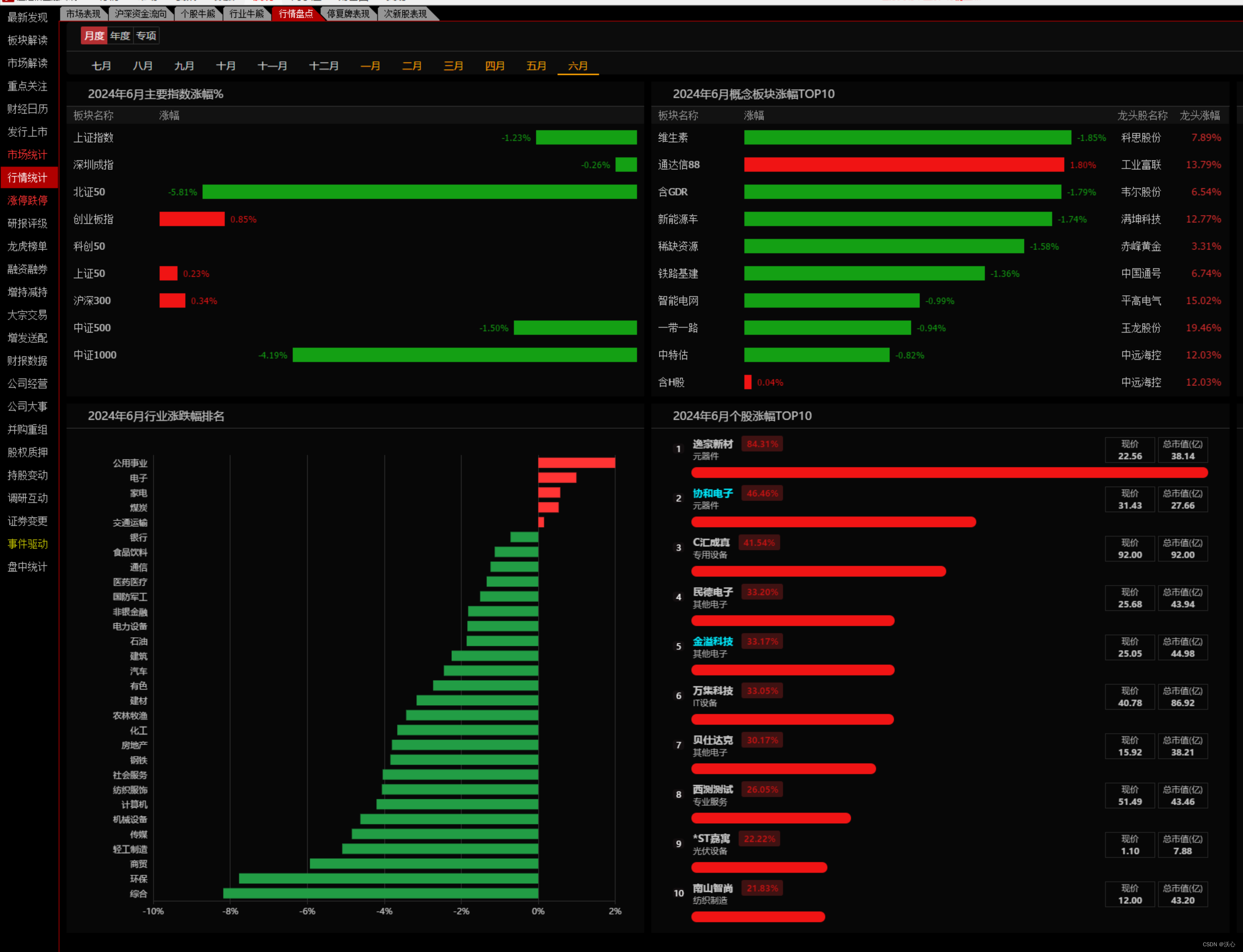Open 重点关注 in the sidebar
Screen dimensions: 1243x952
(27, 86)
